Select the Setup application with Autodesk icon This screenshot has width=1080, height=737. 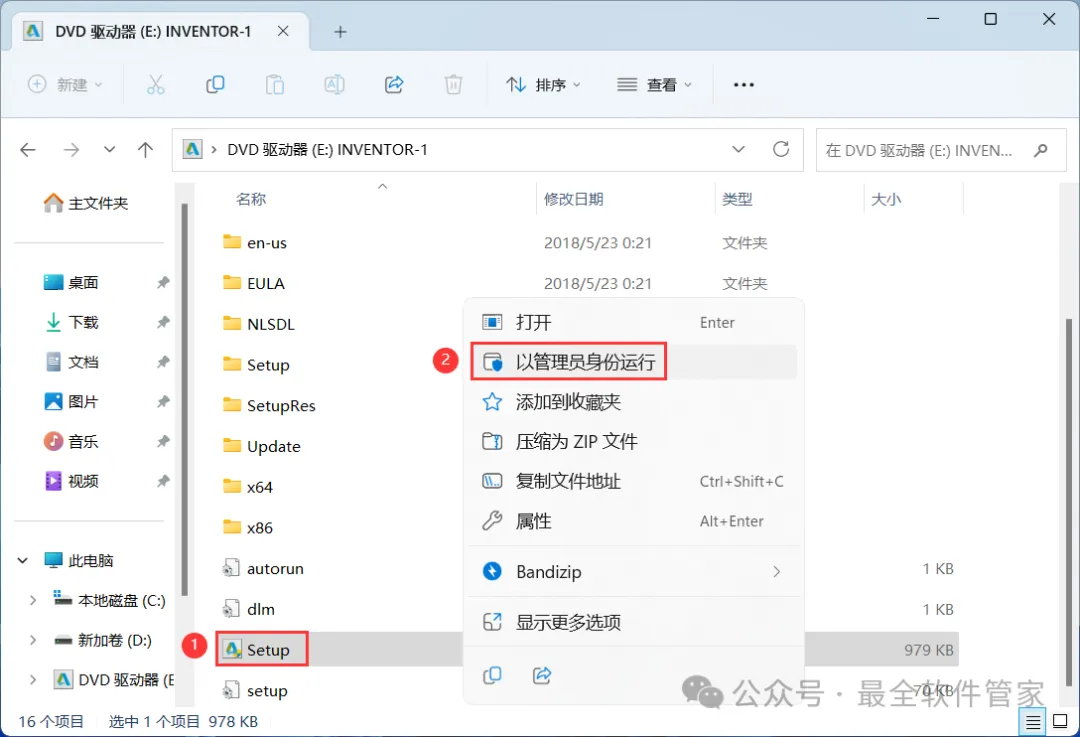click(x=262, y=650)
